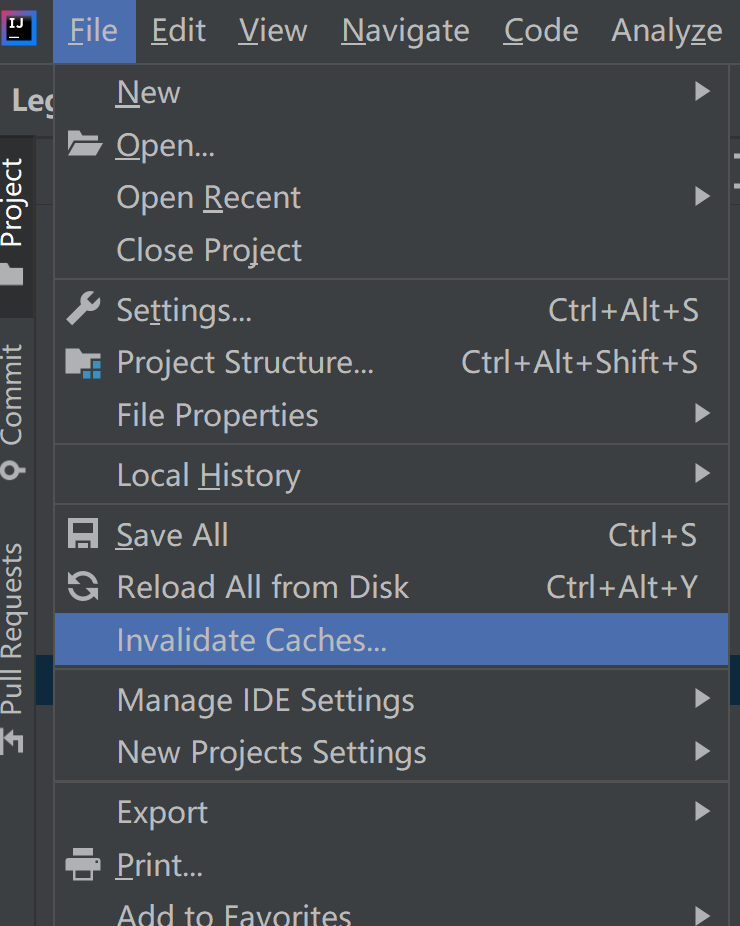Click the Reload All from Disk icon
Image resolution: width=740 pixels, height=926 pixels.
[x=84, y=587]
